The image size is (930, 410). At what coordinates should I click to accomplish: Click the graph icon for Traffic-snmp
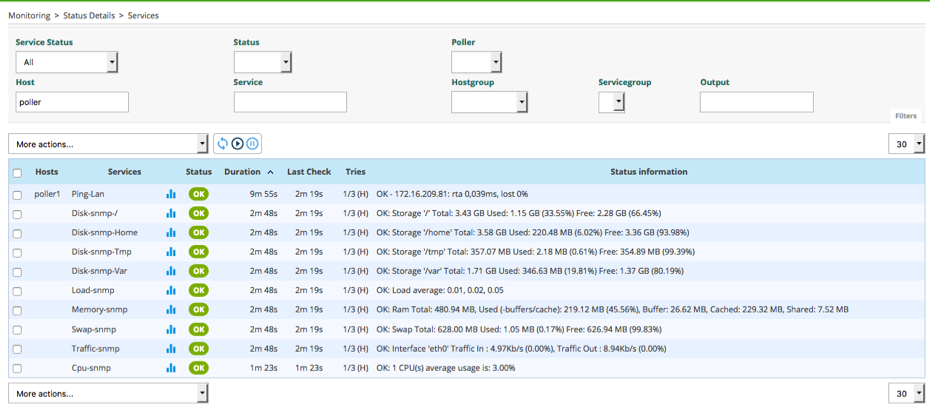[x=171, y=349]
